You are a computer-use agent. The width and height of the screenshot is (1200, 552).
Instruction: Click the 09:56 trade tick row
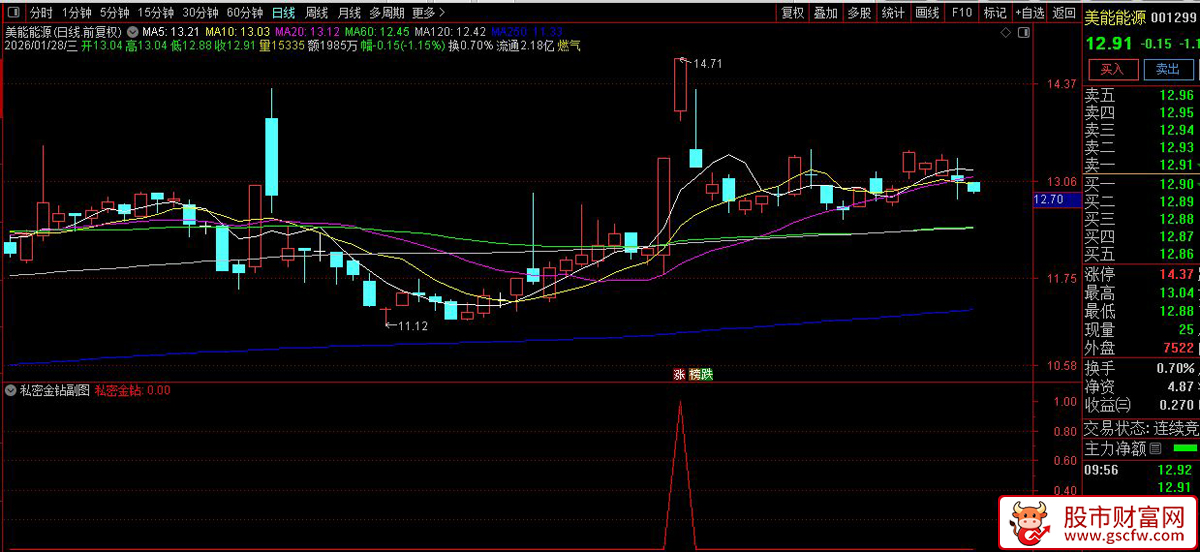(1140, 470)
